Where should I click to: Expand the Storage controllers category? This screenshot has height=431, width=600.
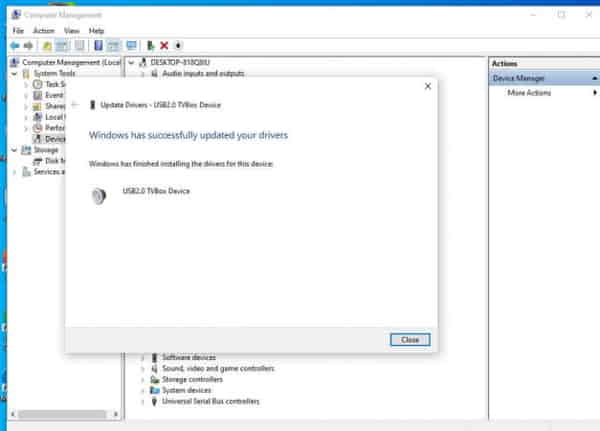tap(143, 380)
